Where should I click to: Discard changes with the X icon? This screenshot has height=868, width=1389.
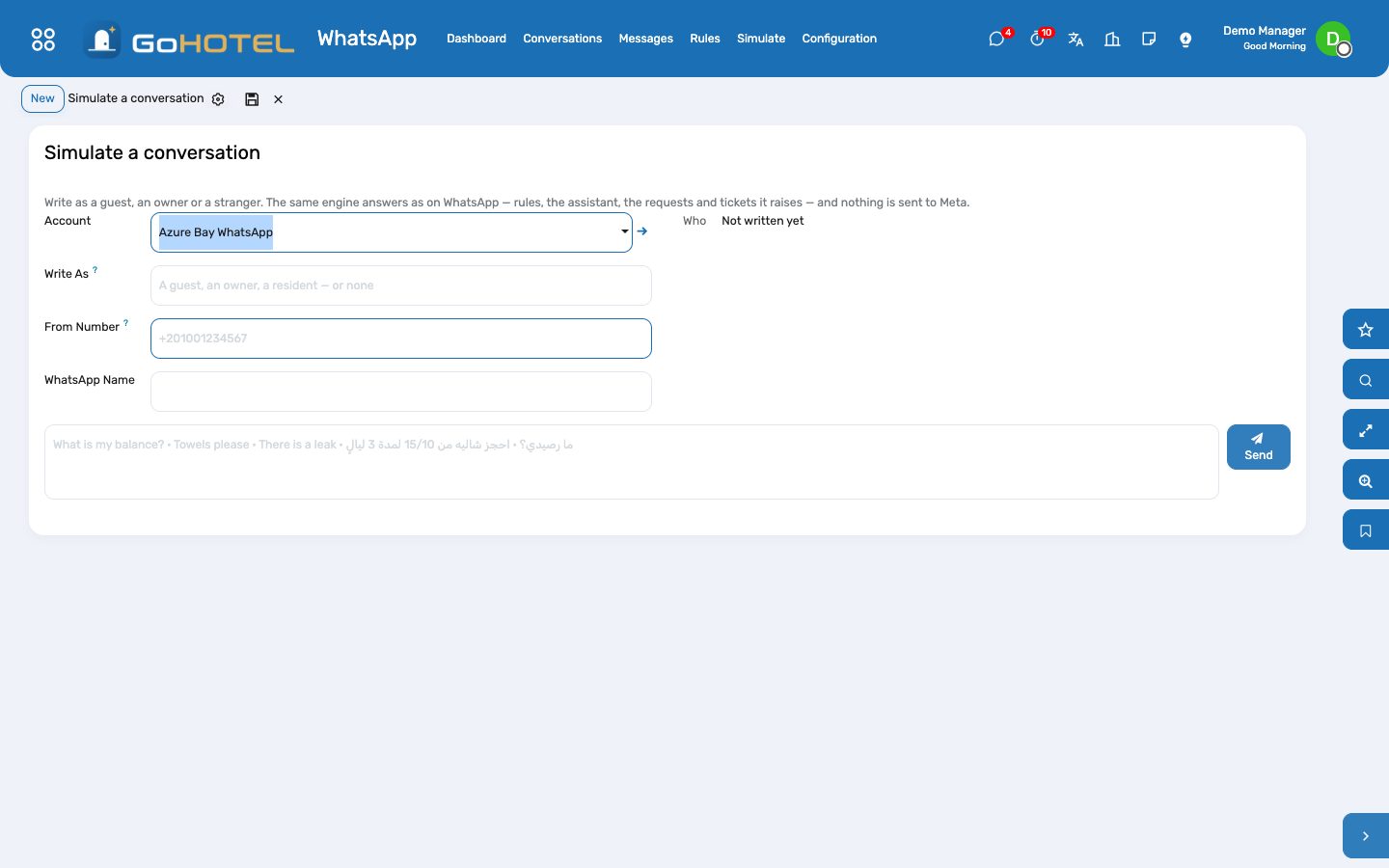click(x=278, y=99)
